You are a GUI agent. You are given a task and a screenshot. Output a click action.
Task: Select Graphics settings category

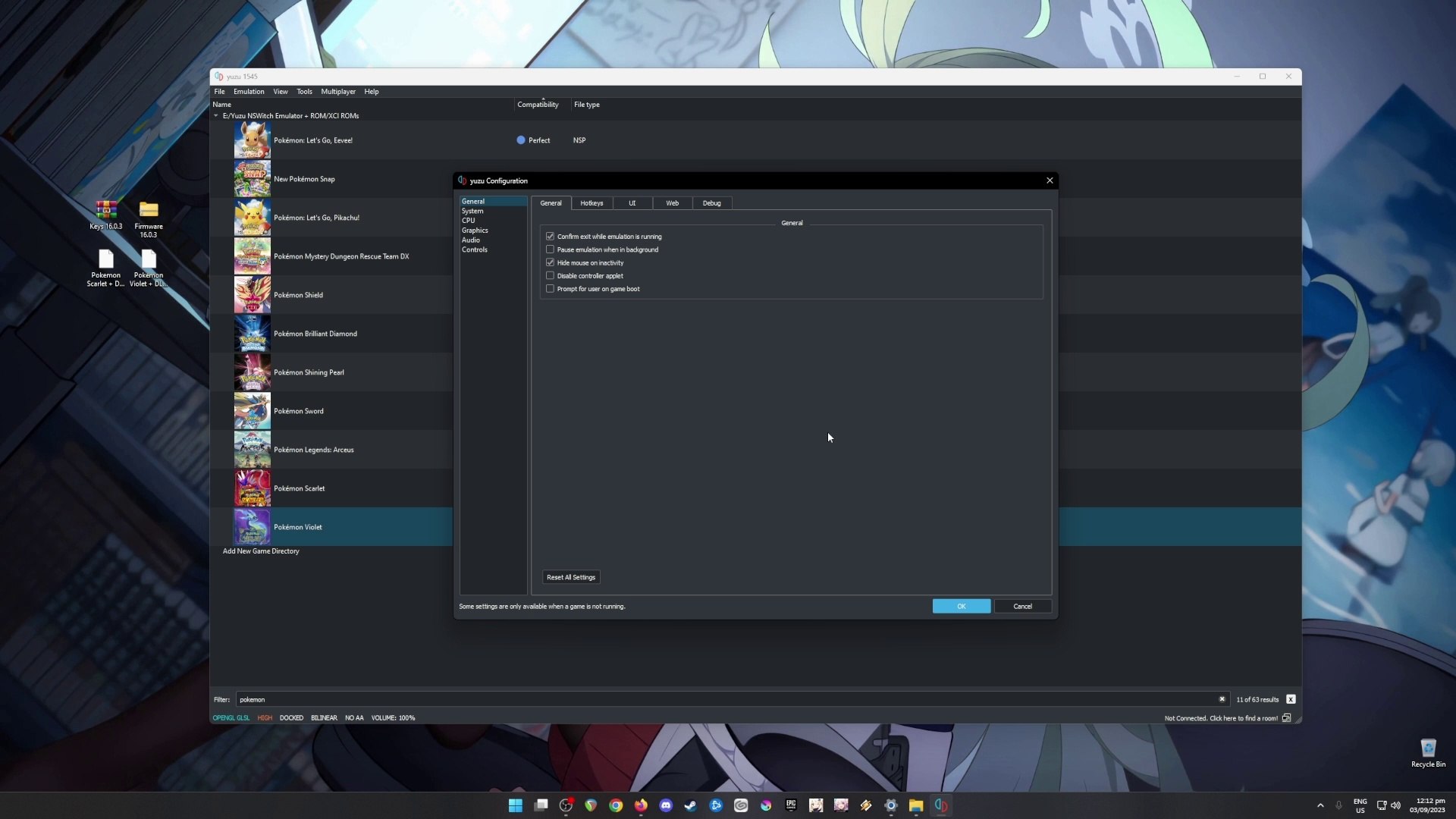click(475, 230)
